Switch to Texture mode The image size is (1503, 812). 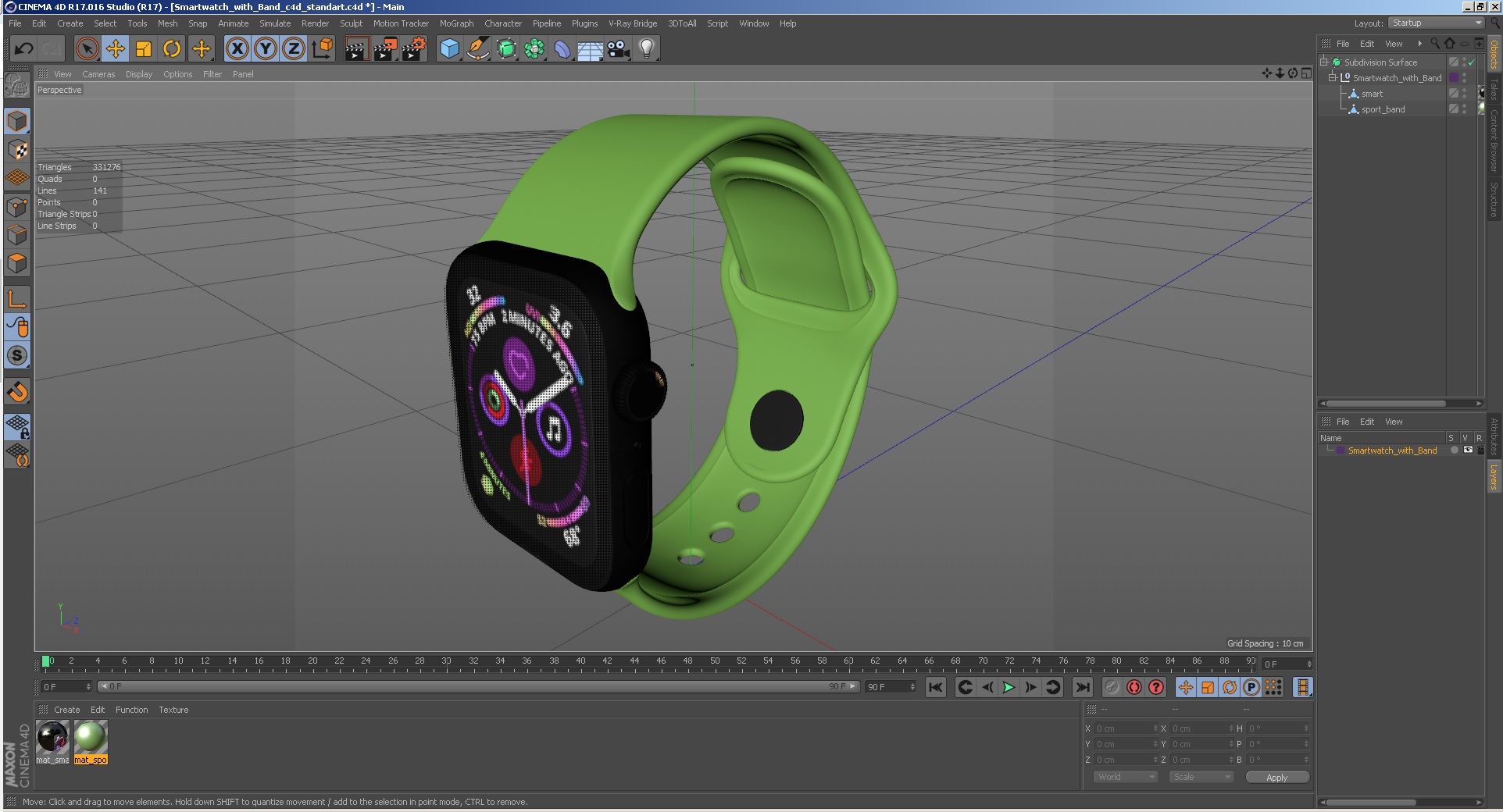pos(17,150)
